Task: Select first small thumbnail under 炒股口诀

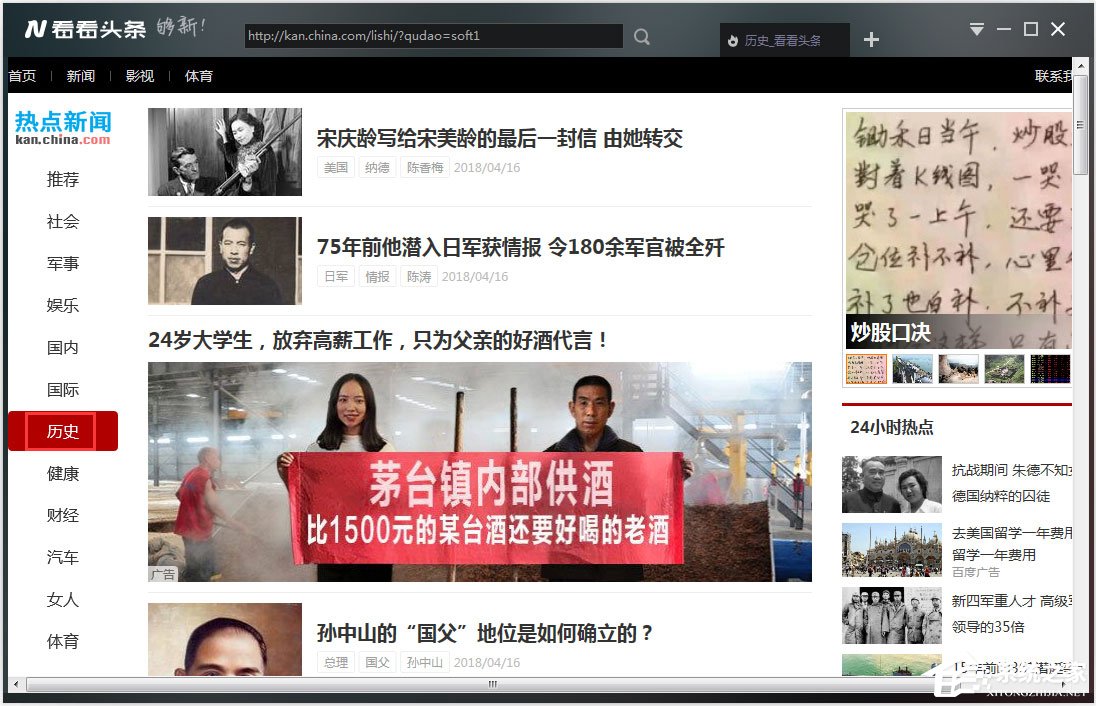Action: 865,369
